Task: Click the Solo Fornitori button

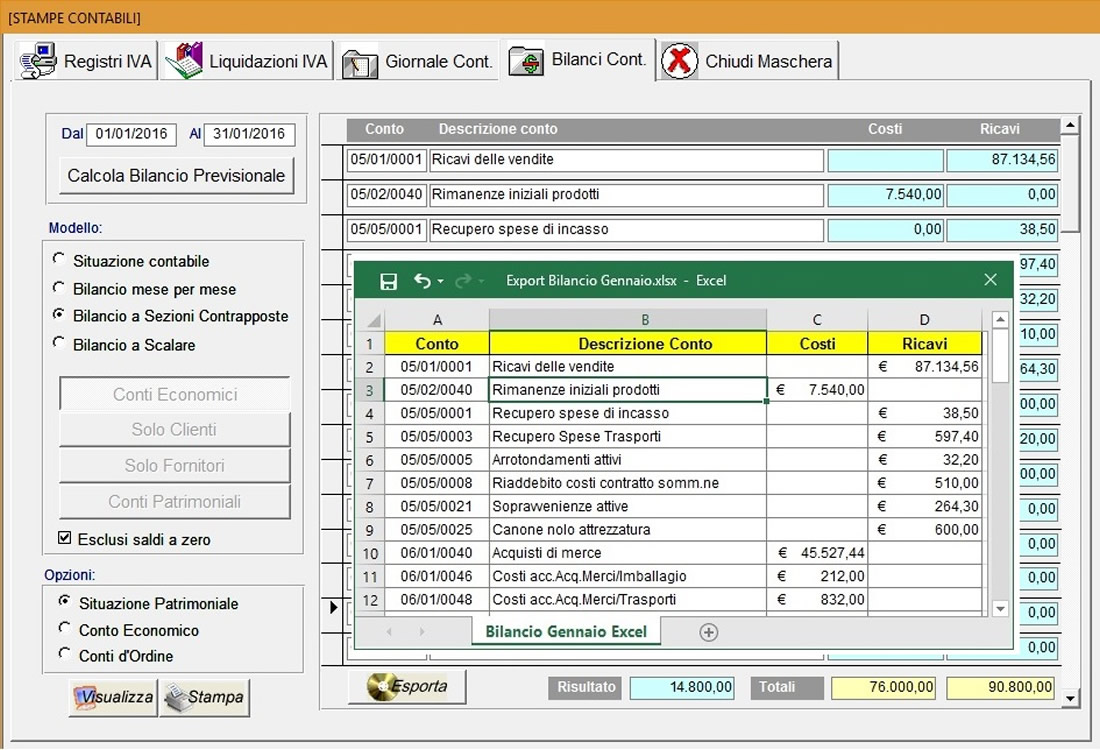Action: coord(175,465)
